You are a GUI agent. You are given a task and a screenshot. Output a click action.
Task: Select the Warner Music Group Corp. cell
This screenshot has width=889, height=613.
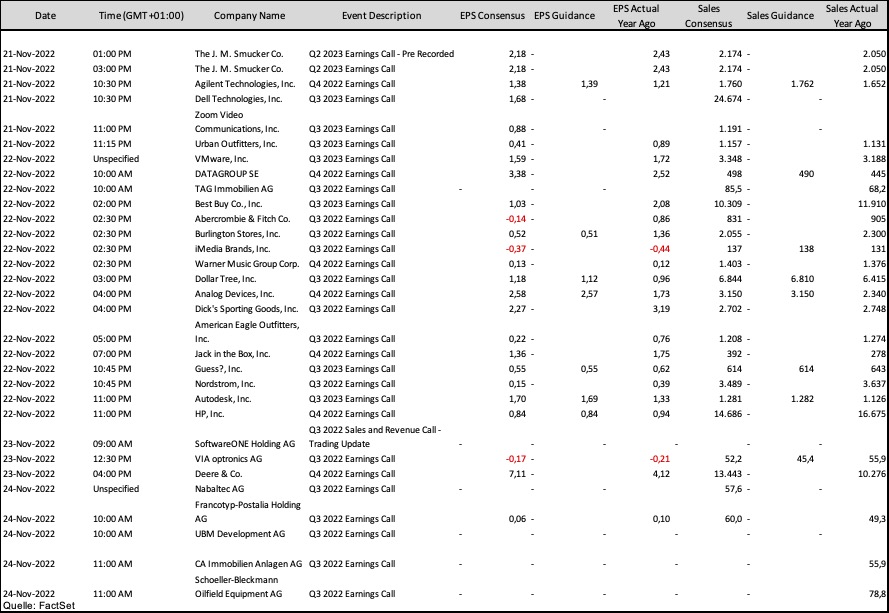[x=247, y=264]
